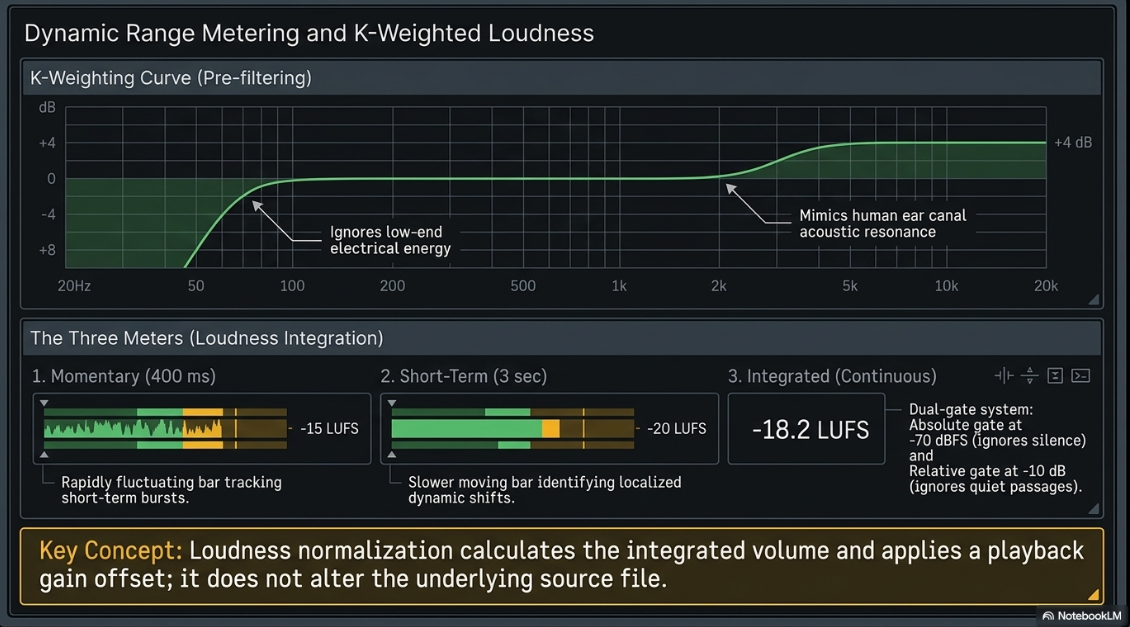Click the upward marker triangle beneath Momentary meter
Viewport: 1130px width, 627px height.
click(44, 455)
